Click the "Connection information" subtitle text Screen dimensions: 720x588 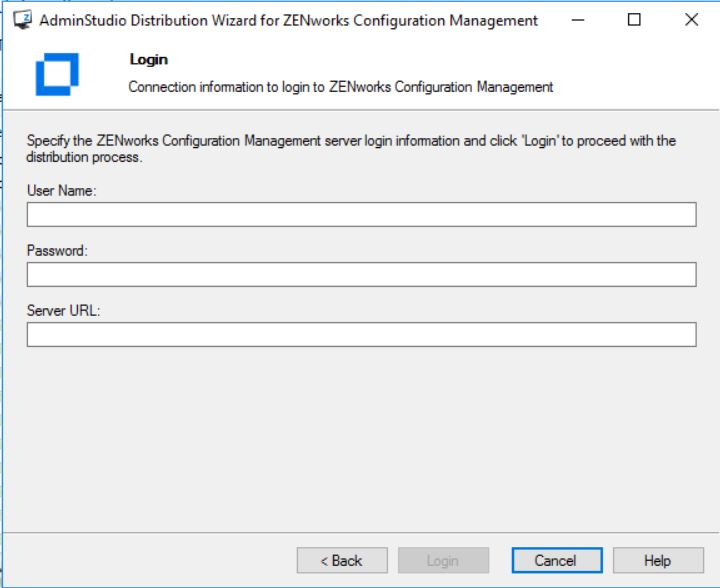340,87
